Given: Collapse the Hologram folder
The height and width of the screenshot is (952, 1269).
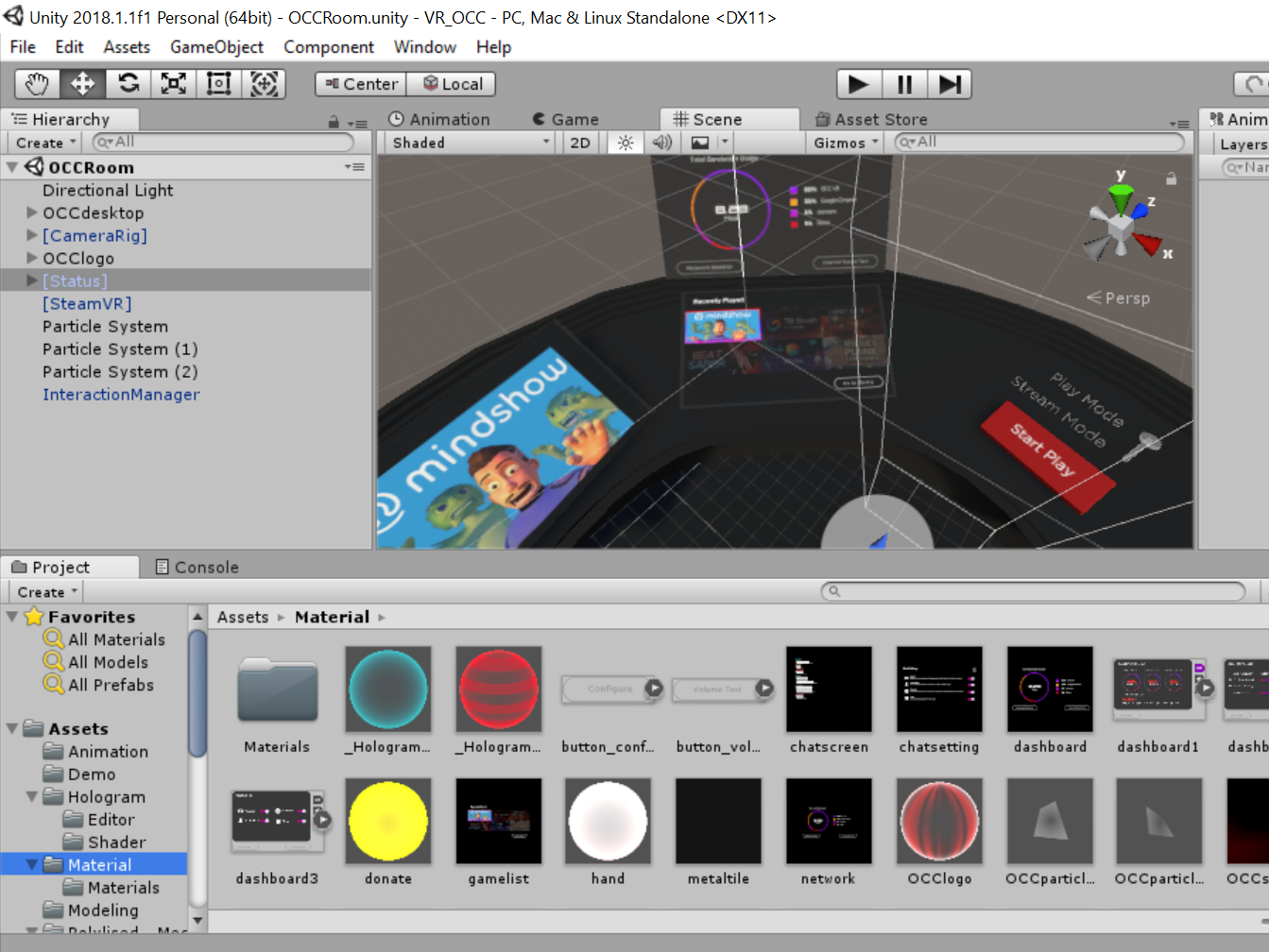Looking at the screenshot, I should (x=32, y=797).
